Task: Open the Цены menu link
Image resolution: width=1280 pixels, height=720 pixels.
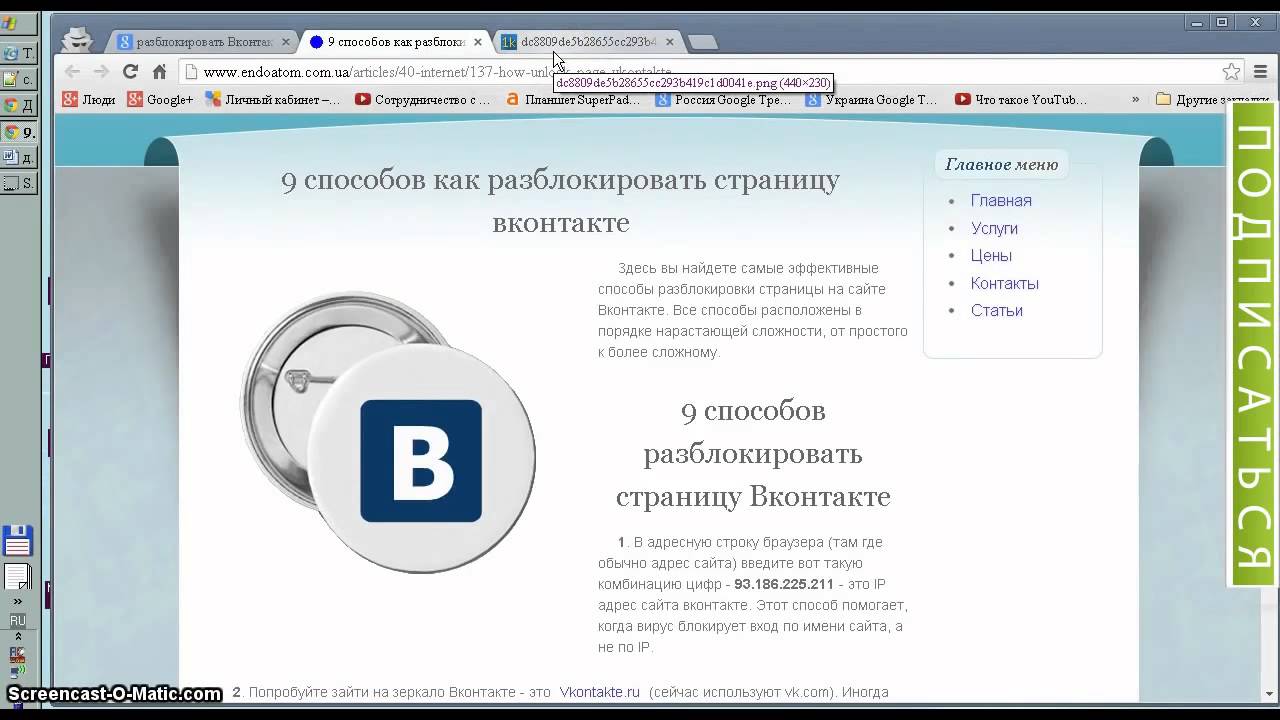Action: 991,255
